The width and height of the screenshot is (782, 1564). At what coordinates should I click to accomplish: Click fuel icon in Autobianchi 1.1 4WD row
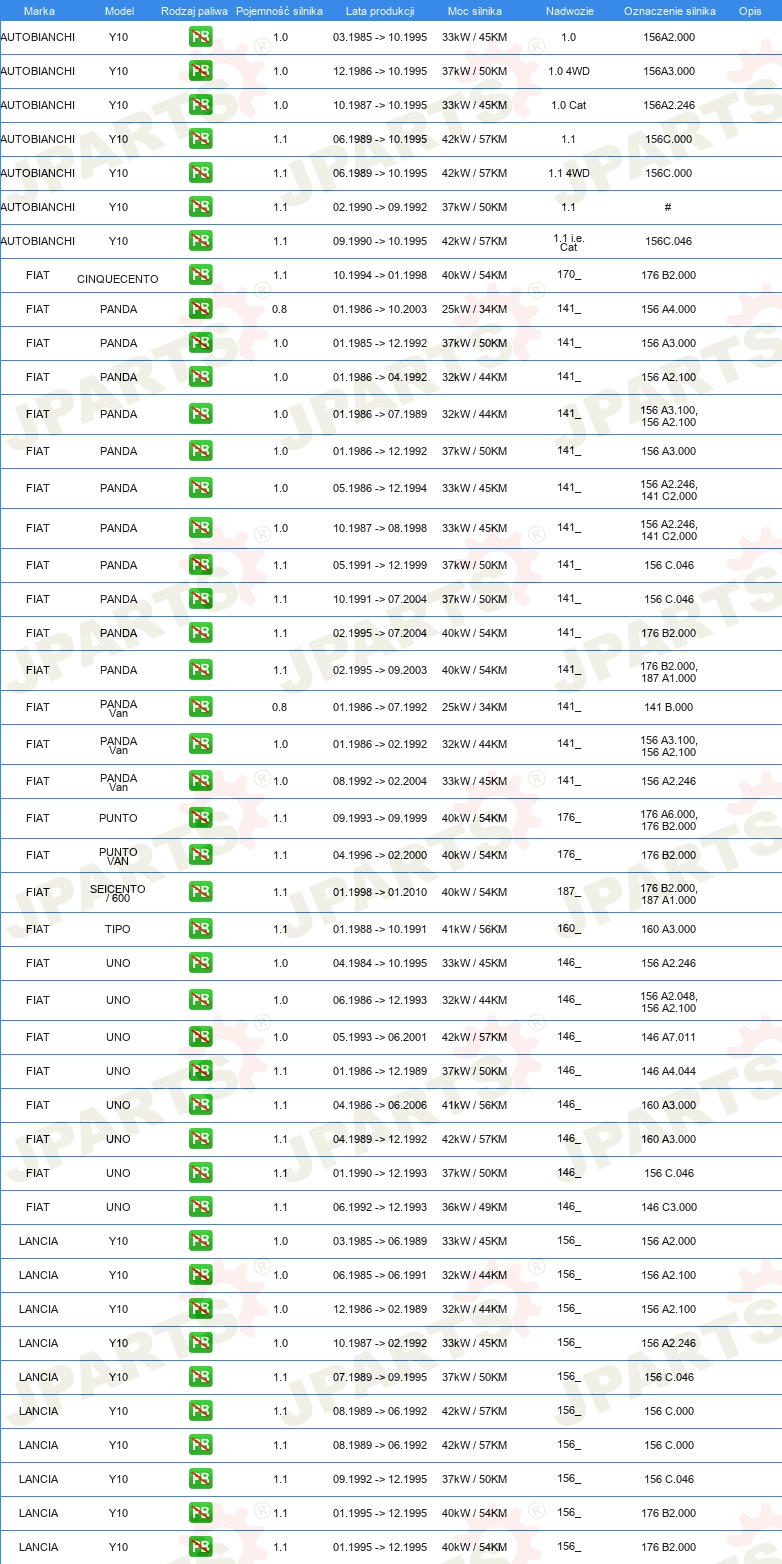click(200, 173)
